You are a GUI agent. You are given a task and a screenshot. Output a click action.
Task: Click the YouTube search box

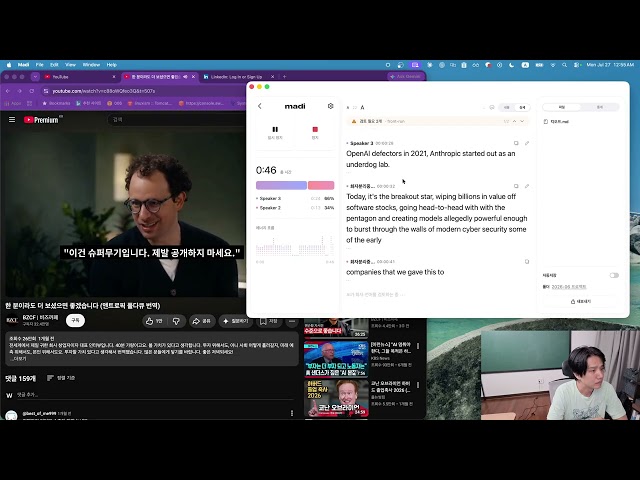(176, 120)
